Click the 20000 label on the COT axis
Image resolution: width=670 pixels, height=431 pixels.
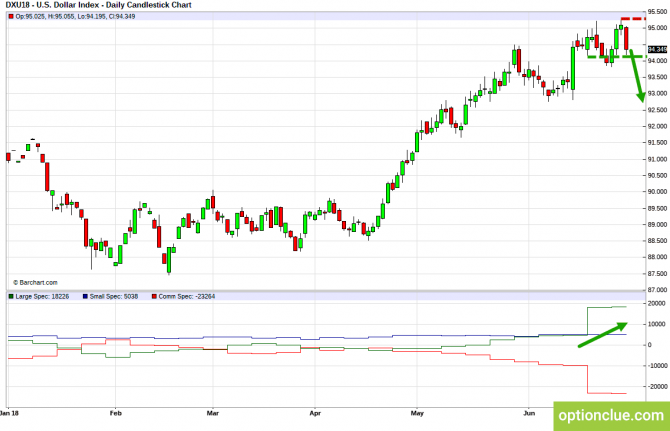pos(657,304)
